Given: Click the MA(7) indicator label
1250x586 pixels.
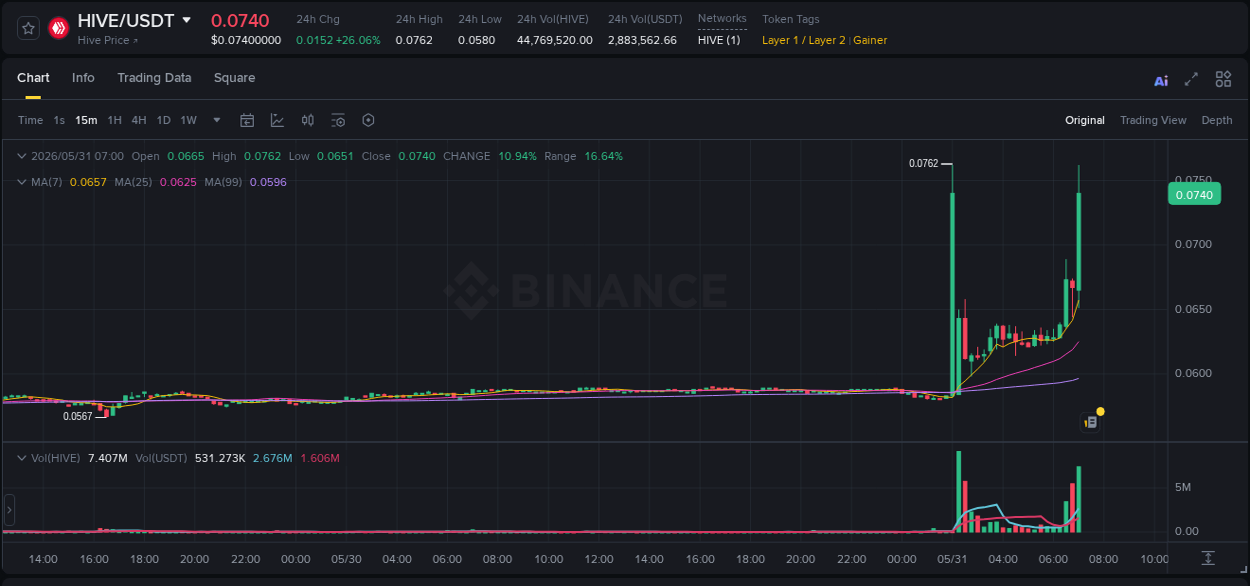Looking at the screenshot, I should tap(47, 182).
